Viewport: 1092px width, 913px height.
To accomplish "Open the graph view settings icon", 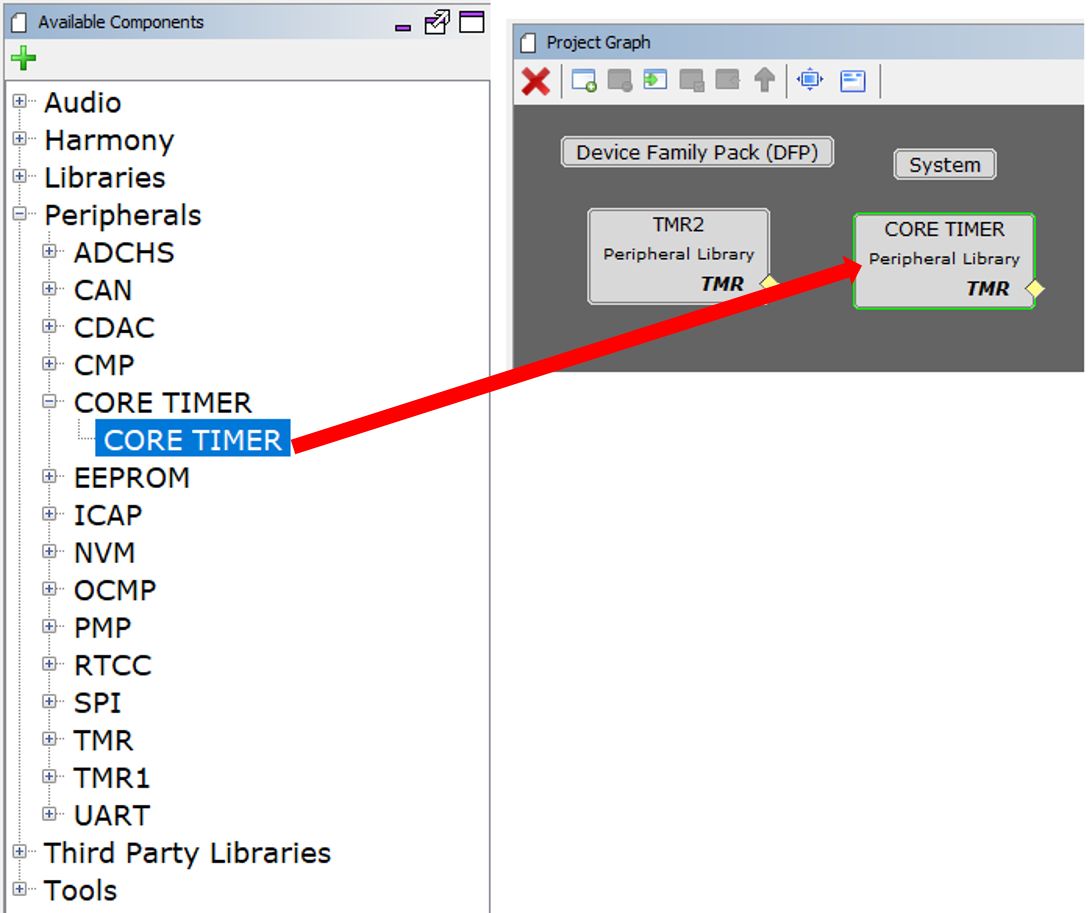I will point(852,80).
